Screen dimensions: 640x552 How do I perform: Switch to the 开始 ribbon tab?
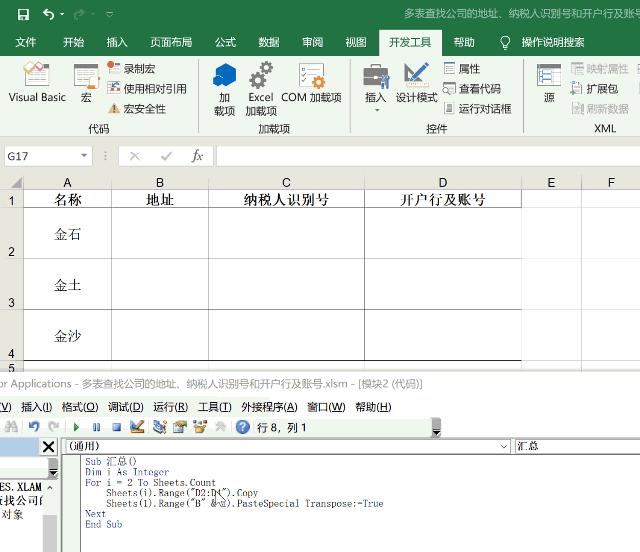pyautogui.click(x=73, y=42)
